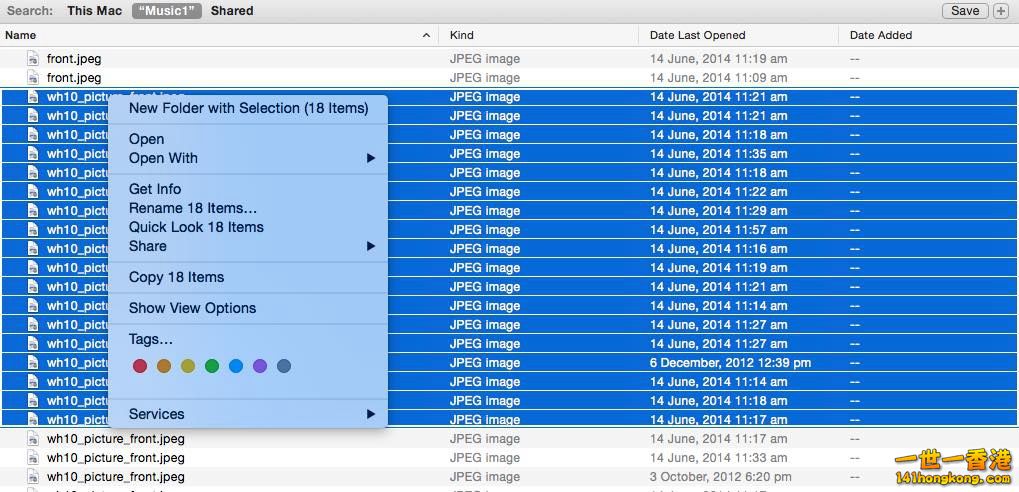Apply the blue tag color
This screenshot has width=1019, height=492.
pos(236,367)
